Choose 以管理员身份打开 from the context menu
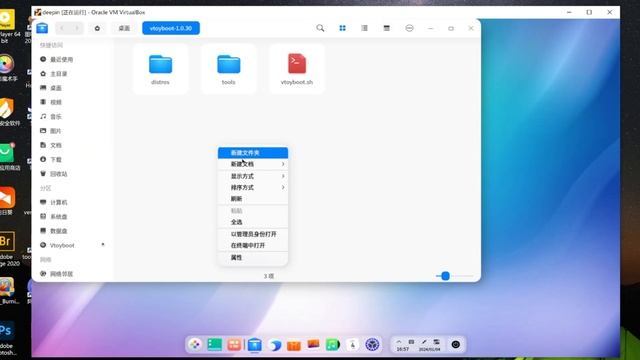 point(253,234)
